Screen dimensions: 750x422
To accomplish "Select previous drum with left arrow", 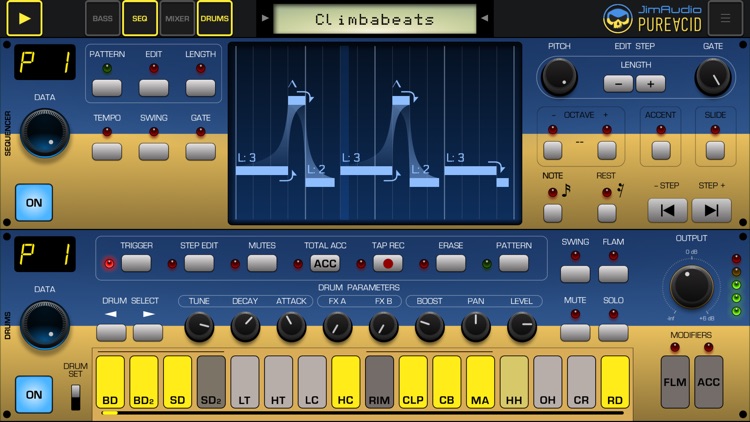I will (x=111, y=332).
